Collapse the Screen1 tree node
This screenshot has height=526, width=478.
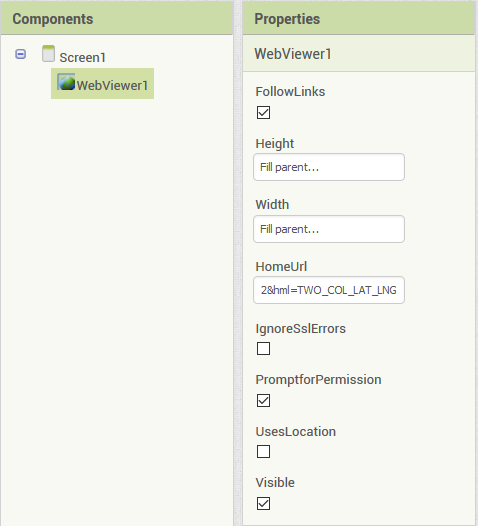pyautogui.click(x=20, y=54)
